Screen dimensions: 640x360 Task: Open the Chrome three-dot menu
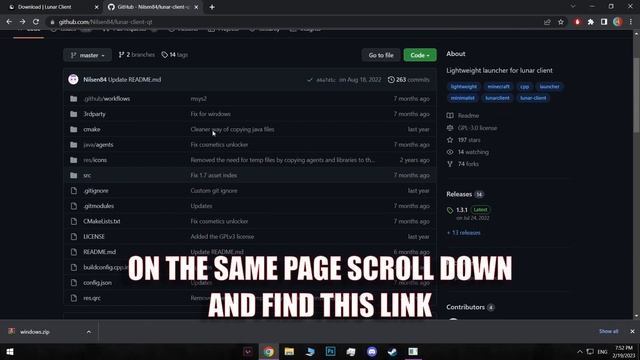[x=631, y=22]
